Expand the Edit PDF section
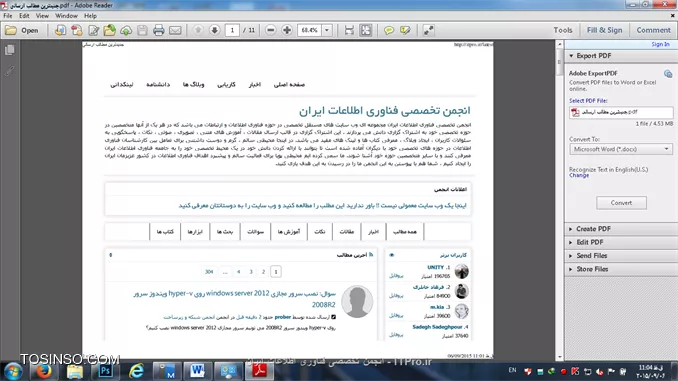 coord(621,242)
